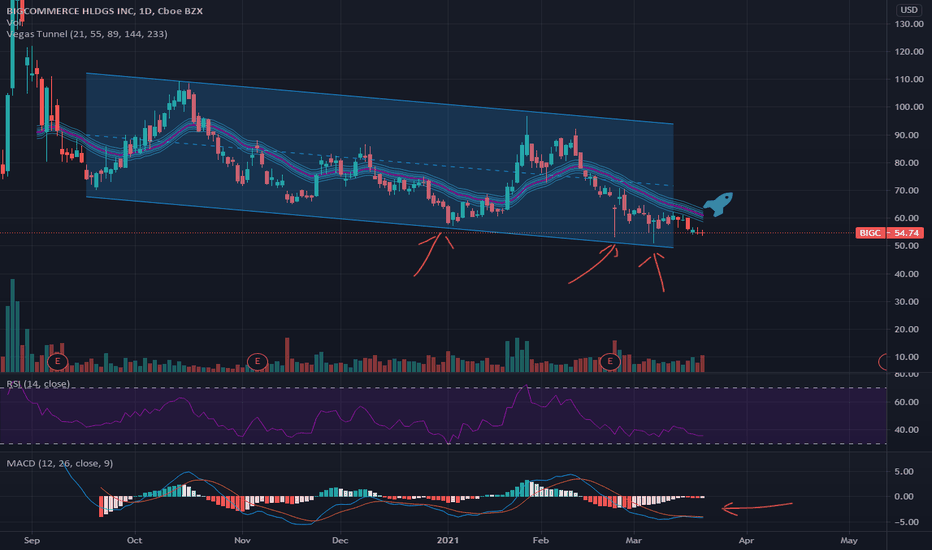Select the RSI (14, close) indicator label
This screenshot has height=550, width=932.
click(x=38, y=384)
